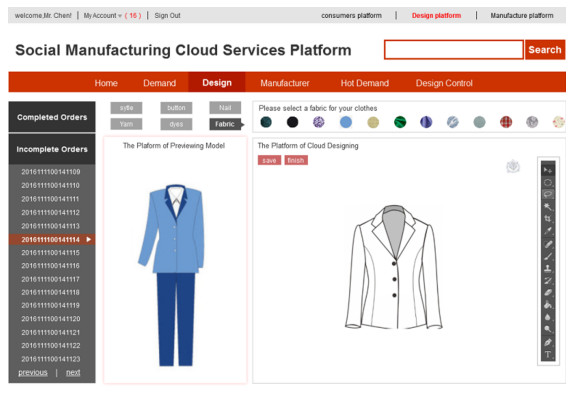578x396 pixels.
Task: Select the Dodge tool above the Pen
Action: coord(548,329)
